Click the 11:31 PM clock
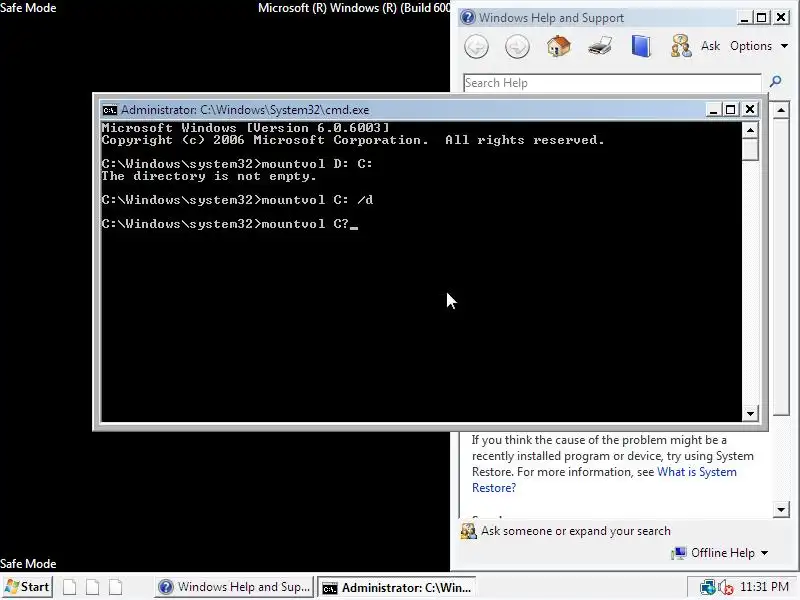Viewport: 800px width, 600px height. (764, 587)
